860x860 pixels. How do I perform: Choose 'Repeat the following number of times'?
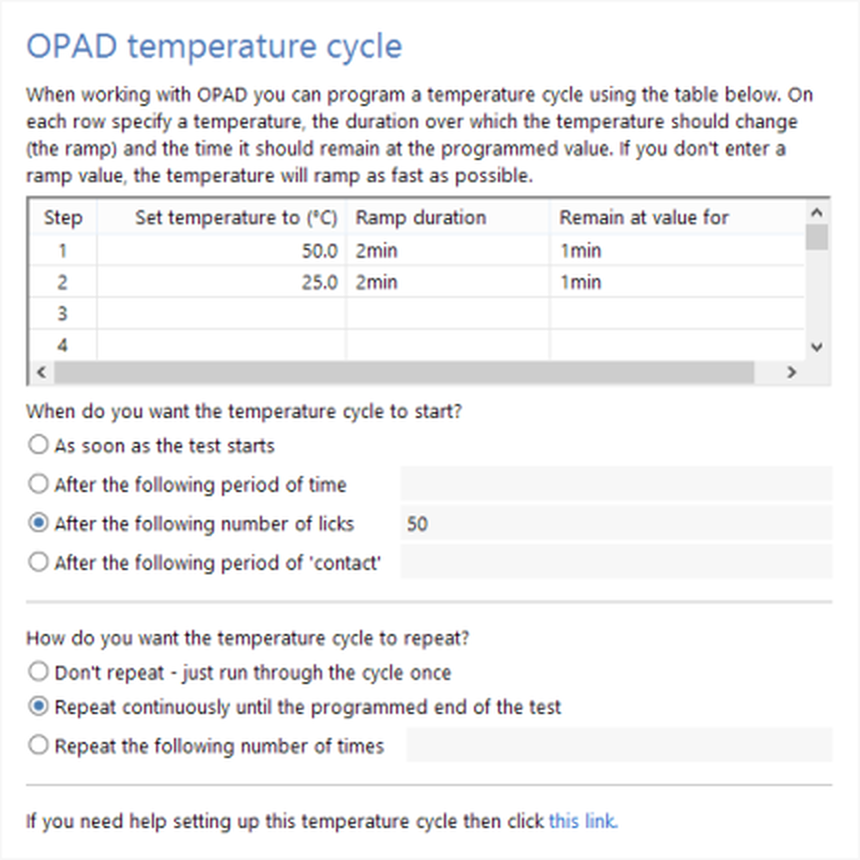pyautogui.click(x=38, y=745)
